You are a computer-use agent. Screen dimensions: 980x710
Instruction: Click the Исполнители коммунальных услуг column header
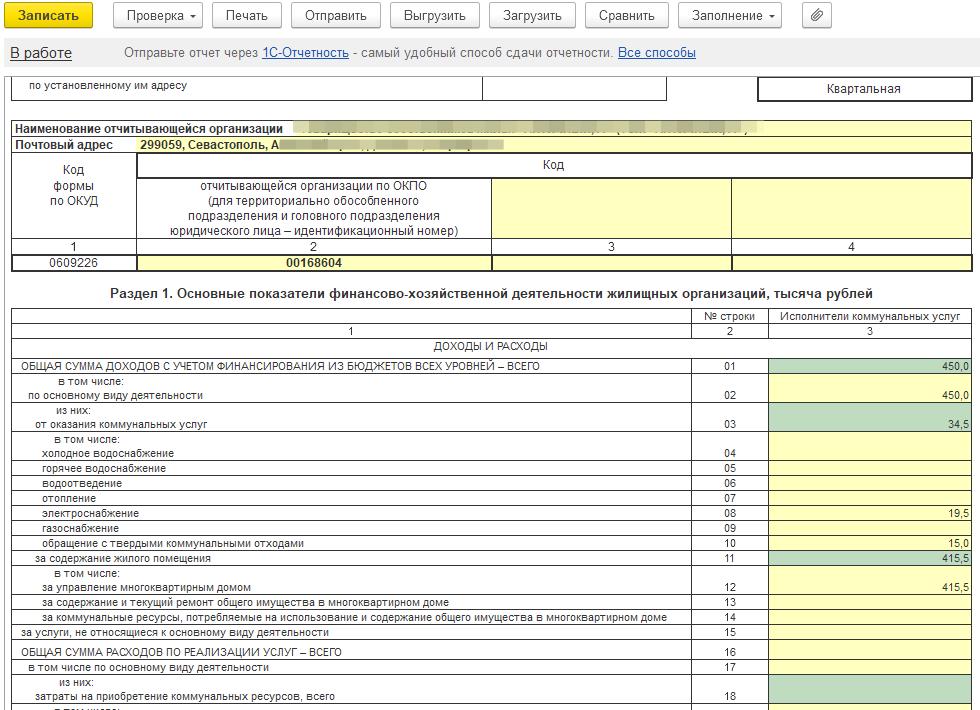(x=869, y=316)
